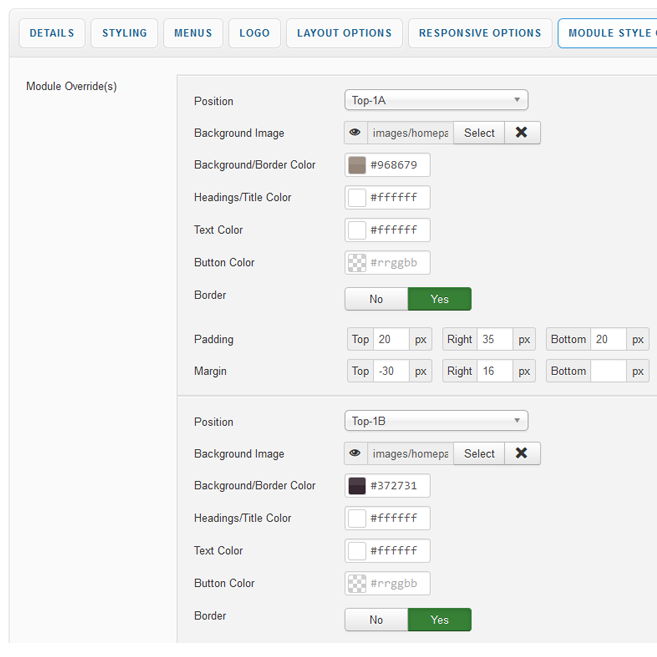Image resolution: width=657 pixels, height=657 pixels.
Task: Open the #372731 background color swatch
Action: (357, 486)
